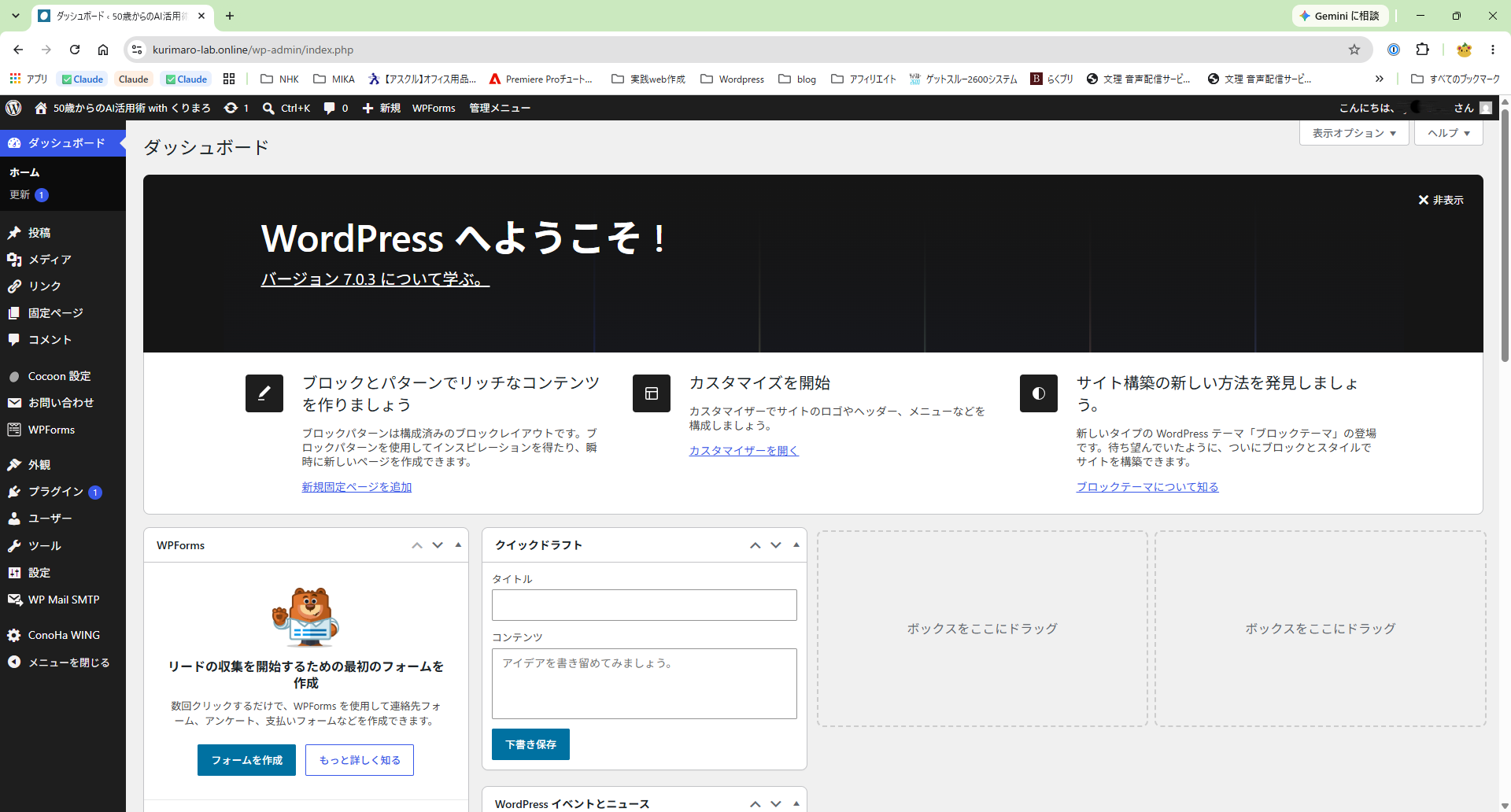The height and width of the screenshot is (812, 1511).
Task: Collapse WordPress イベントとニュース panel
Action: tap(796, 803)
